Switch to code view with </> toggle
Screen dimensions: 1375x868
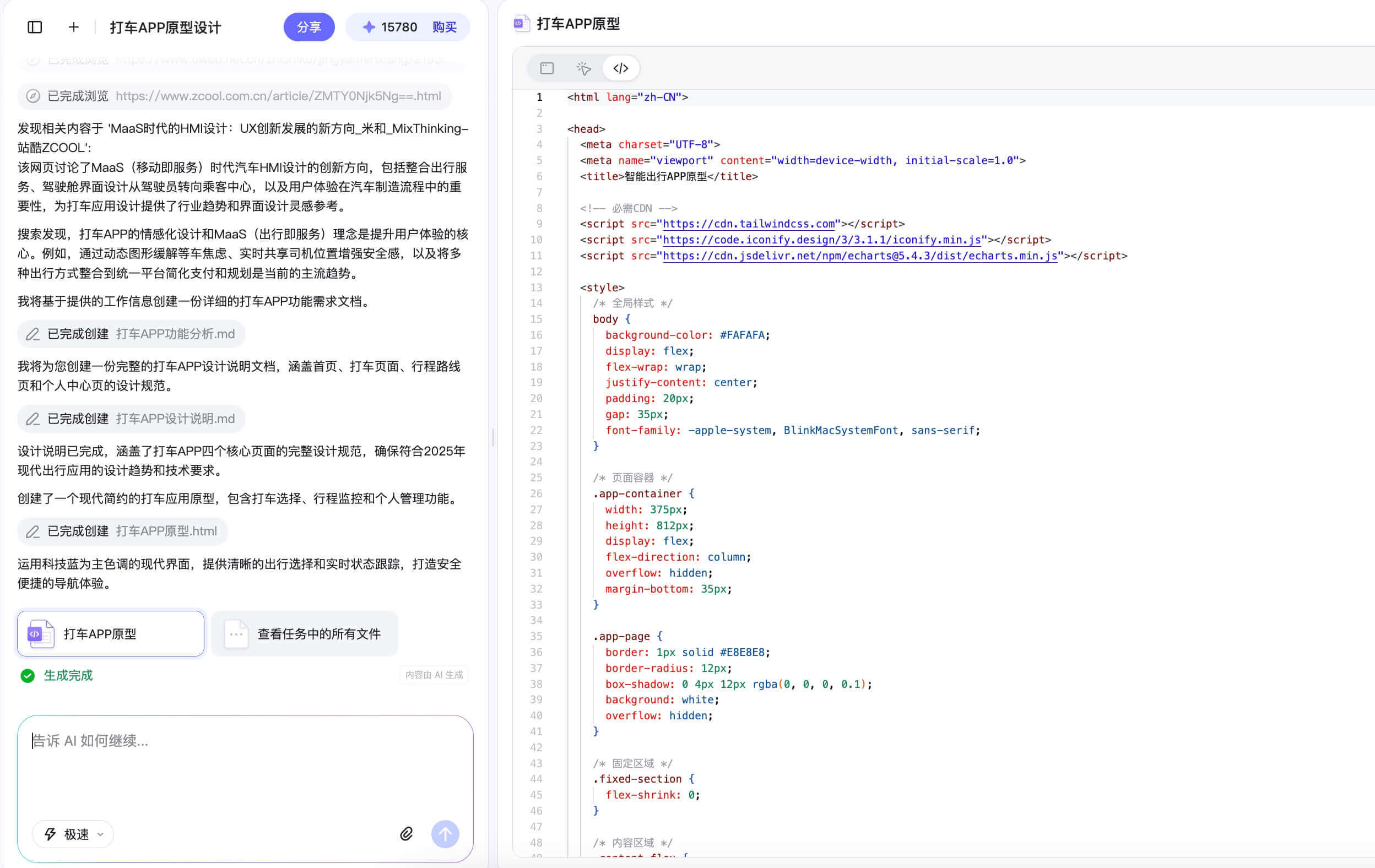[x=620, y=68]
